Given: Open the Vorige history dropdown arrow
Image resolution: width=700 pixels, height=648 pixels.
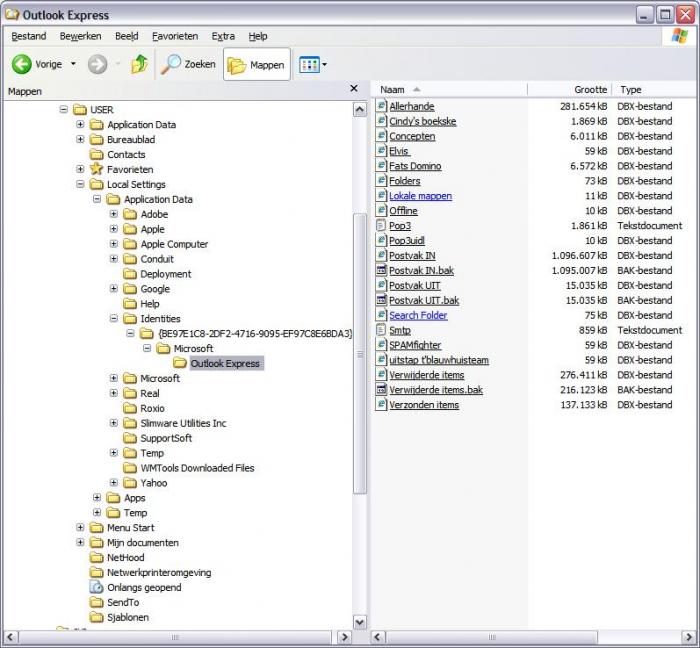Looking at the screenshot, I should (x=73, y=64).
